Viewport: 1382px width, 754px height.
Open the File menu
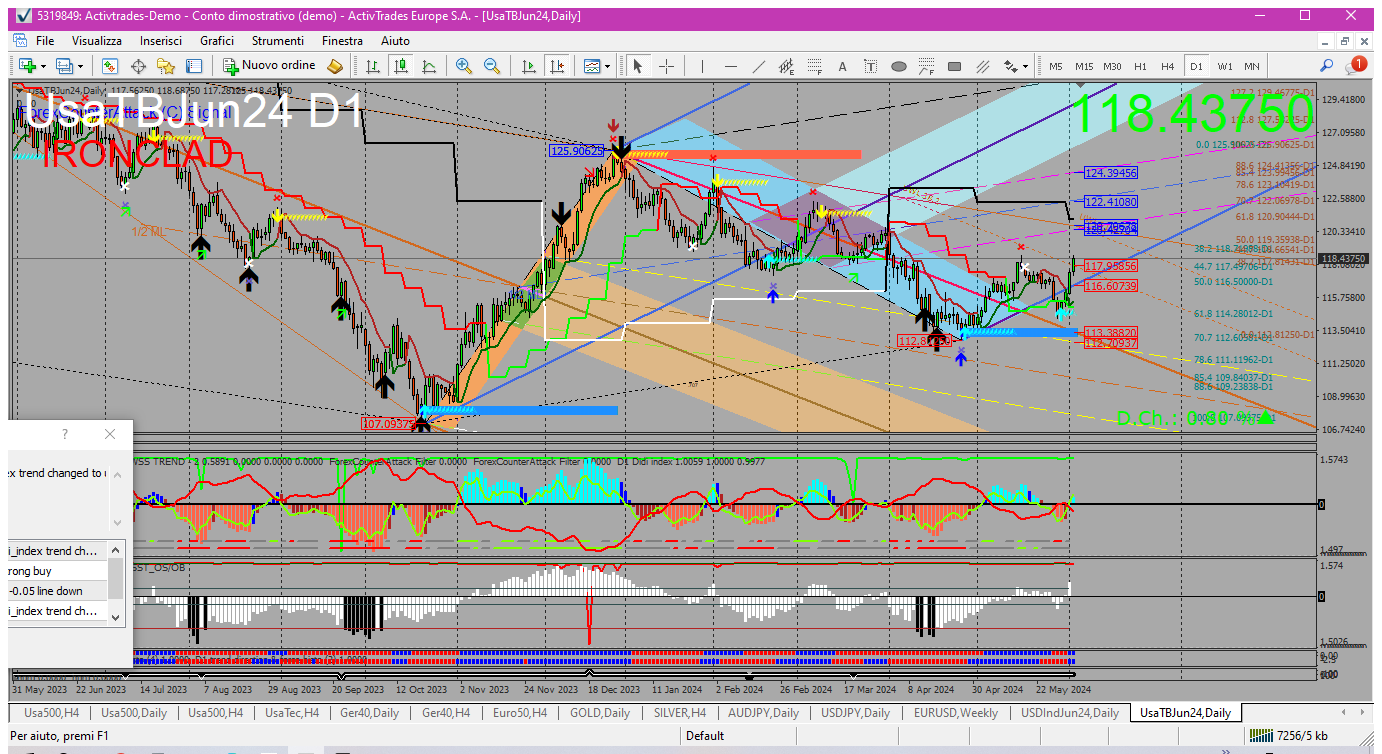coord(45,41)
